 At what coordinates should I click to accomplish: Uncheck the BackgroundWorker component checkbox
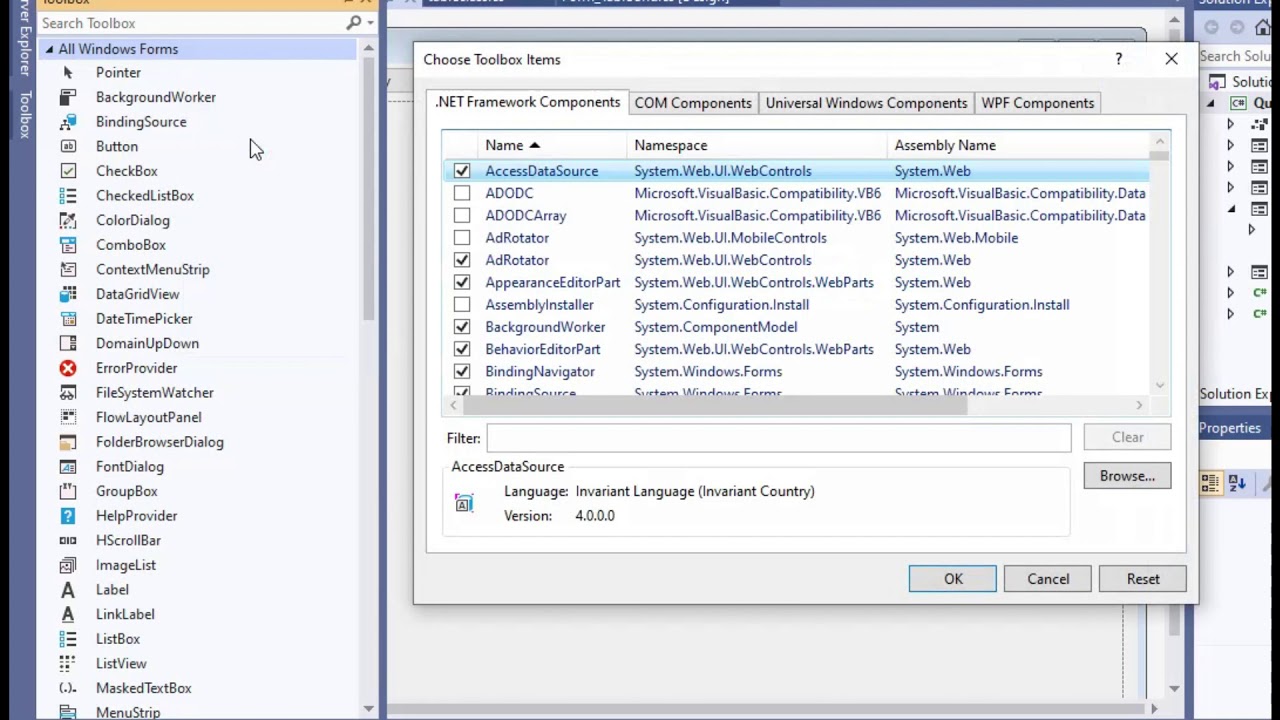point(462,327)
